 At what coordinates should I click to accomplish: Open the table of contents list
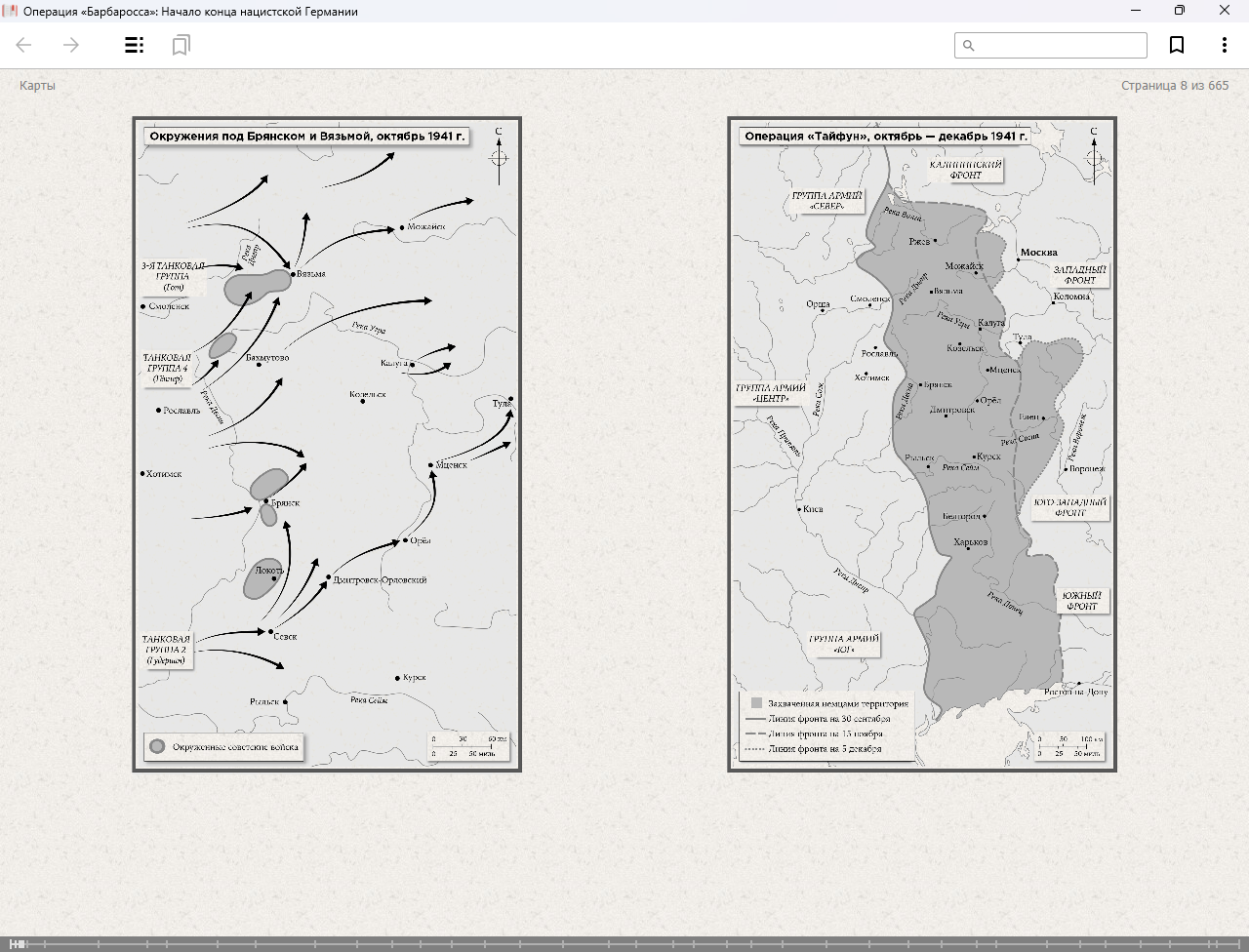click(135, 45)
